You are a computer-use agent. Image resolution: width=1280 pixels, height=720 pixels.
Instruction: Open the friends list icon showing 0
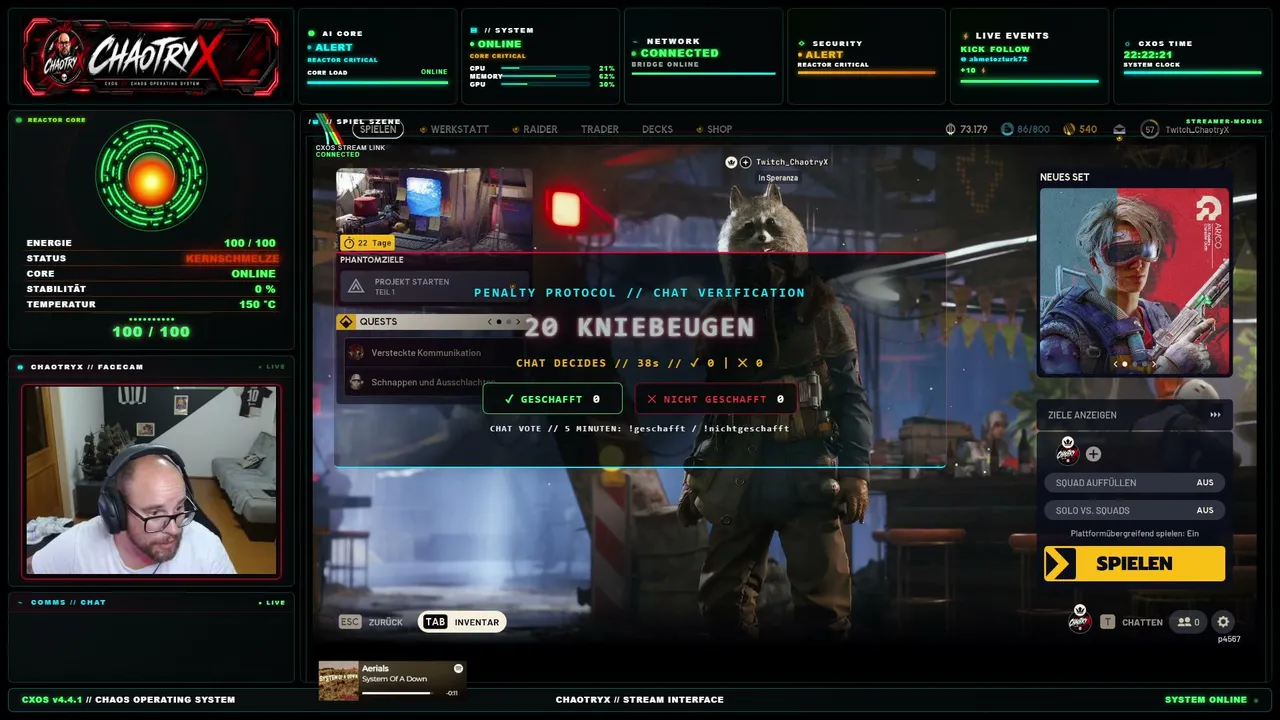(x=1188, y=622)
